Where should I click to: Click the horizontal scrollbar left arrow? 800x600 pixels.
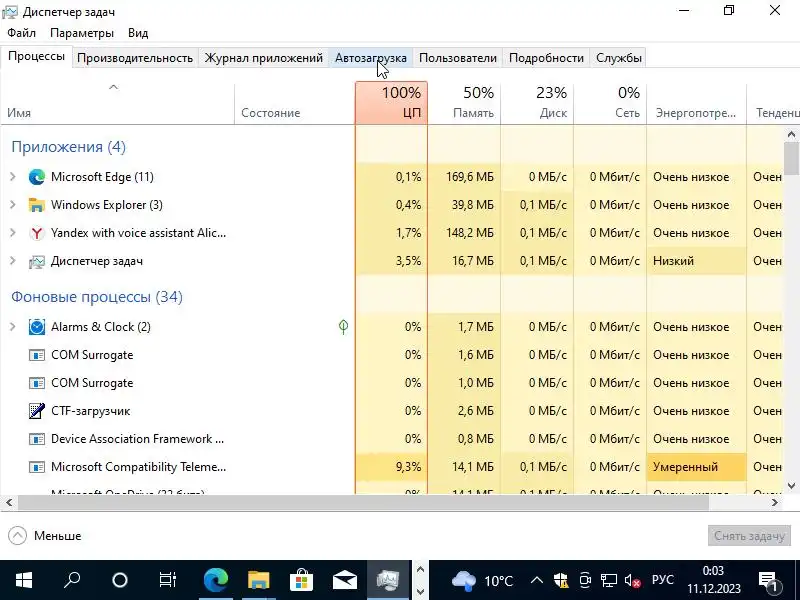pyautogui.click(x=9, y=503)
